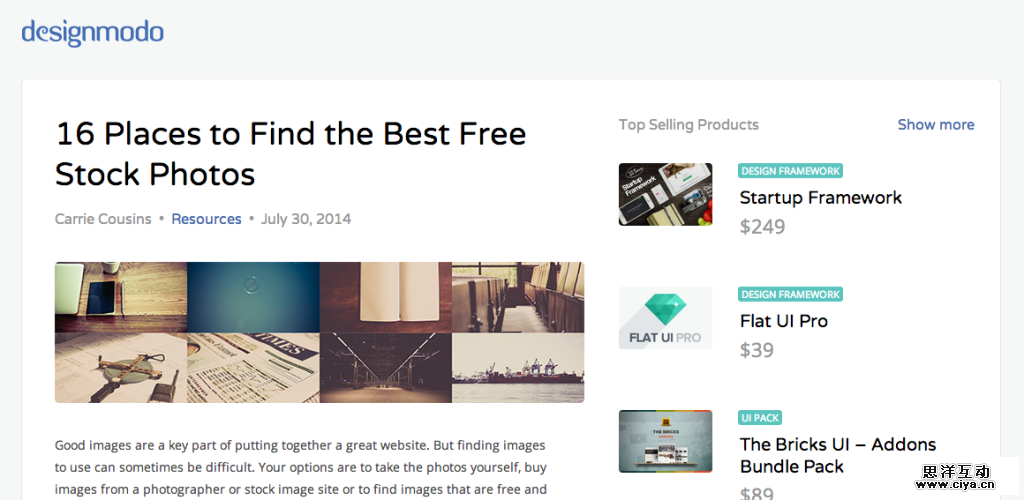Click the Carrie Cousins author name
The height and width of the screenshot is (500, 1024).
[x=103, y=219]
